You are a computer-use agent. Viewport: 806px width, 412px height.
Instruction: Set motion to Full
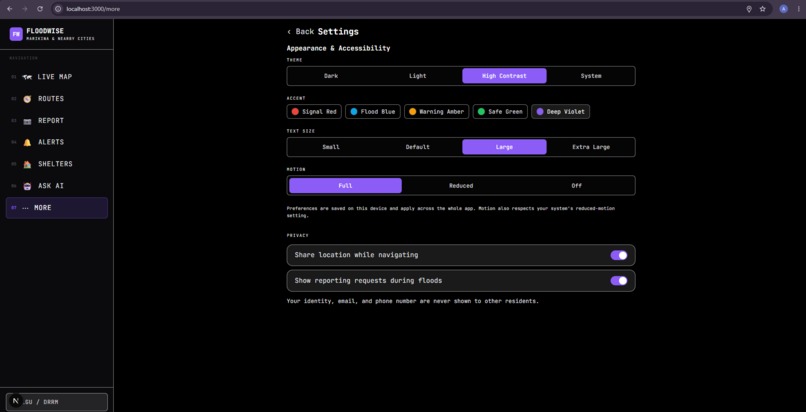click(345, 185)
